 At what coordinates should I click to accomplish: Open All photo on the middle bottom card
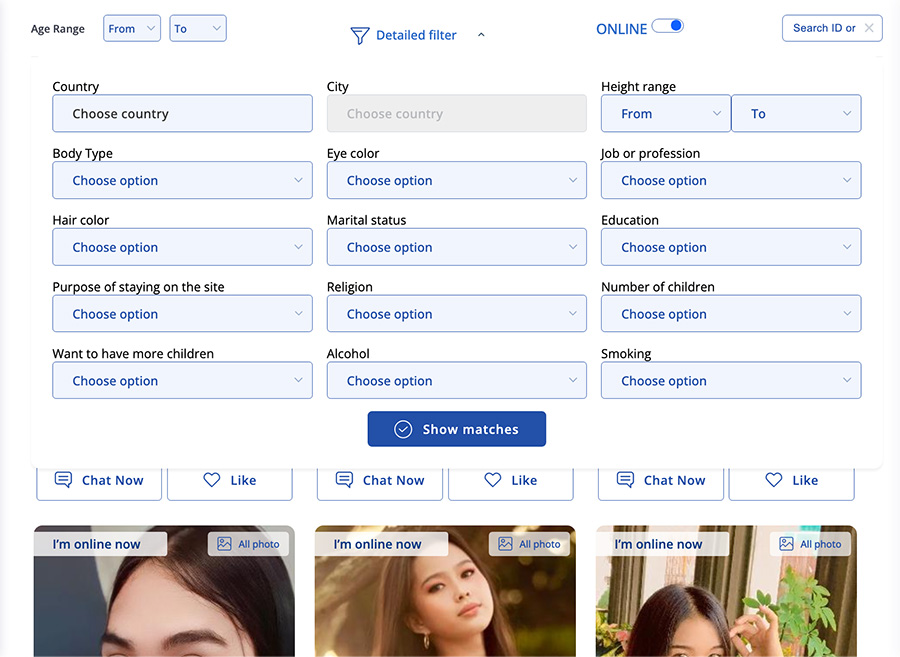point(529,544)
